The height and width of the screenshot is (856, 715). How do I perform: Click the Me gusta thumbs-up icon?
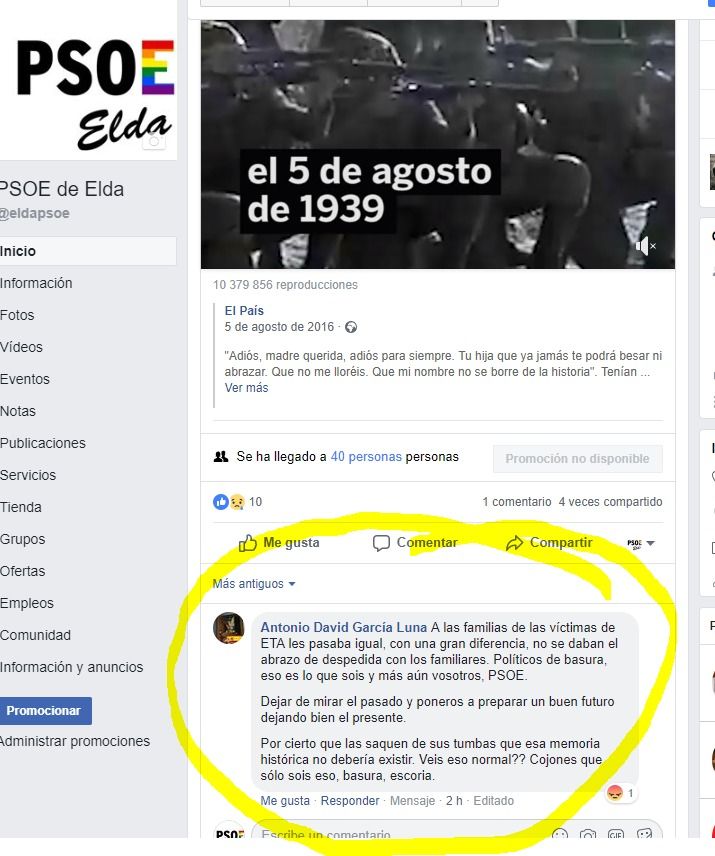point(247,543)
